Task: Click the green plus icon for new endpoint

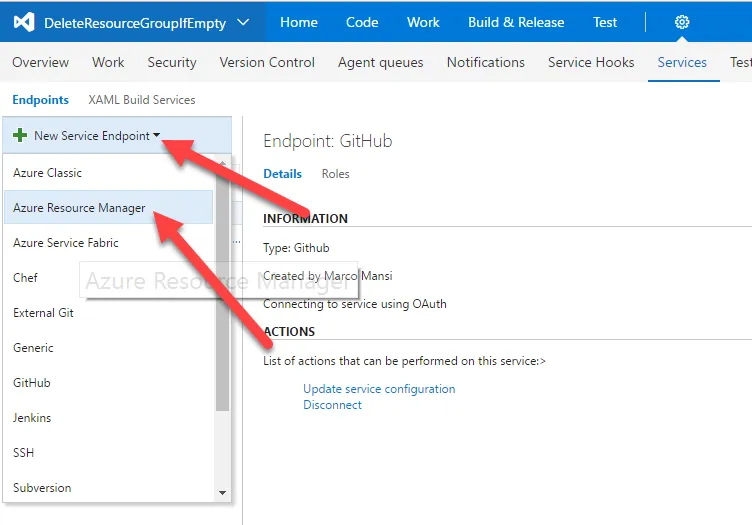Action: tap(20, 135)
